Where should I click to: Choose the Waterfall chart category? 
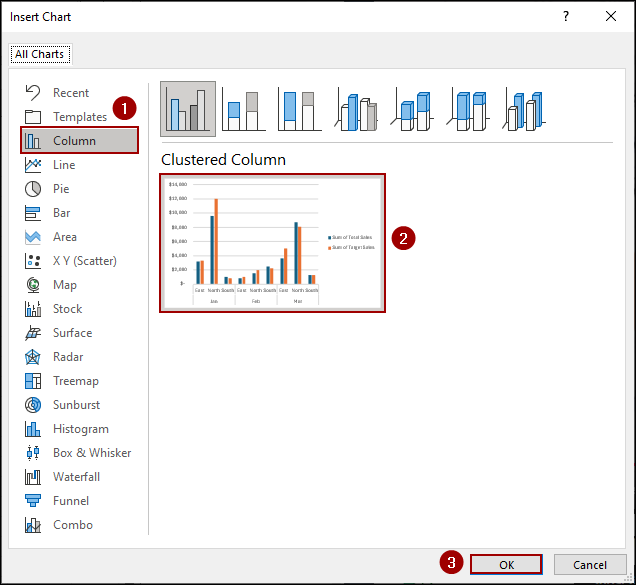[76, 477]
